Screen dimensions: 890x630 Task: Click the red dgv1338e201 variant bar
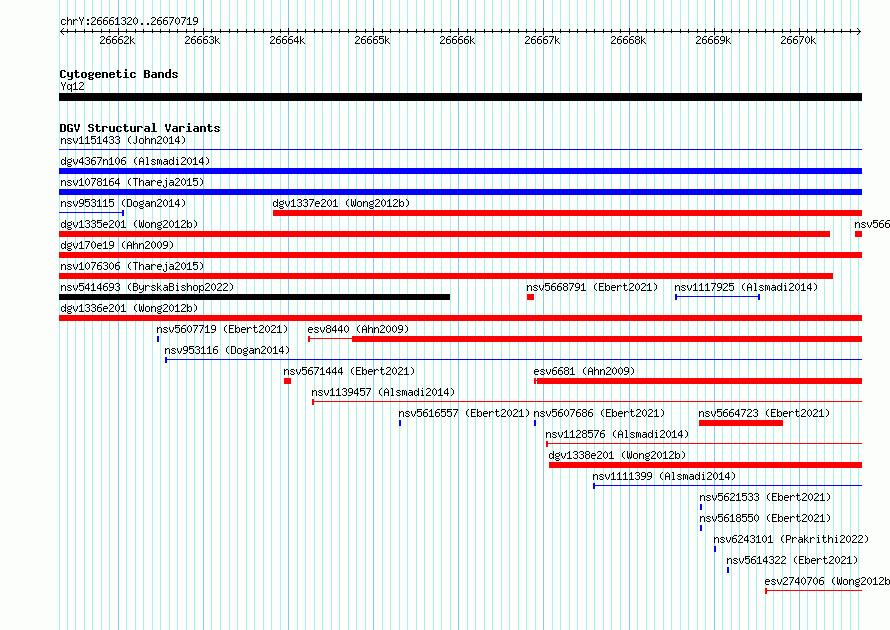click(706, 465)
